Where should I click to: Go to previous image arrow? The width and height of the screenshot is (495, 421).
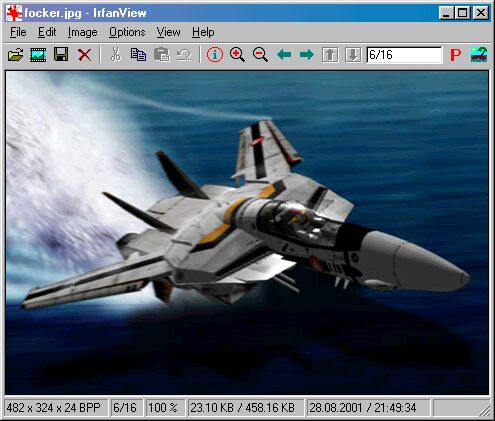click(284, 55)
